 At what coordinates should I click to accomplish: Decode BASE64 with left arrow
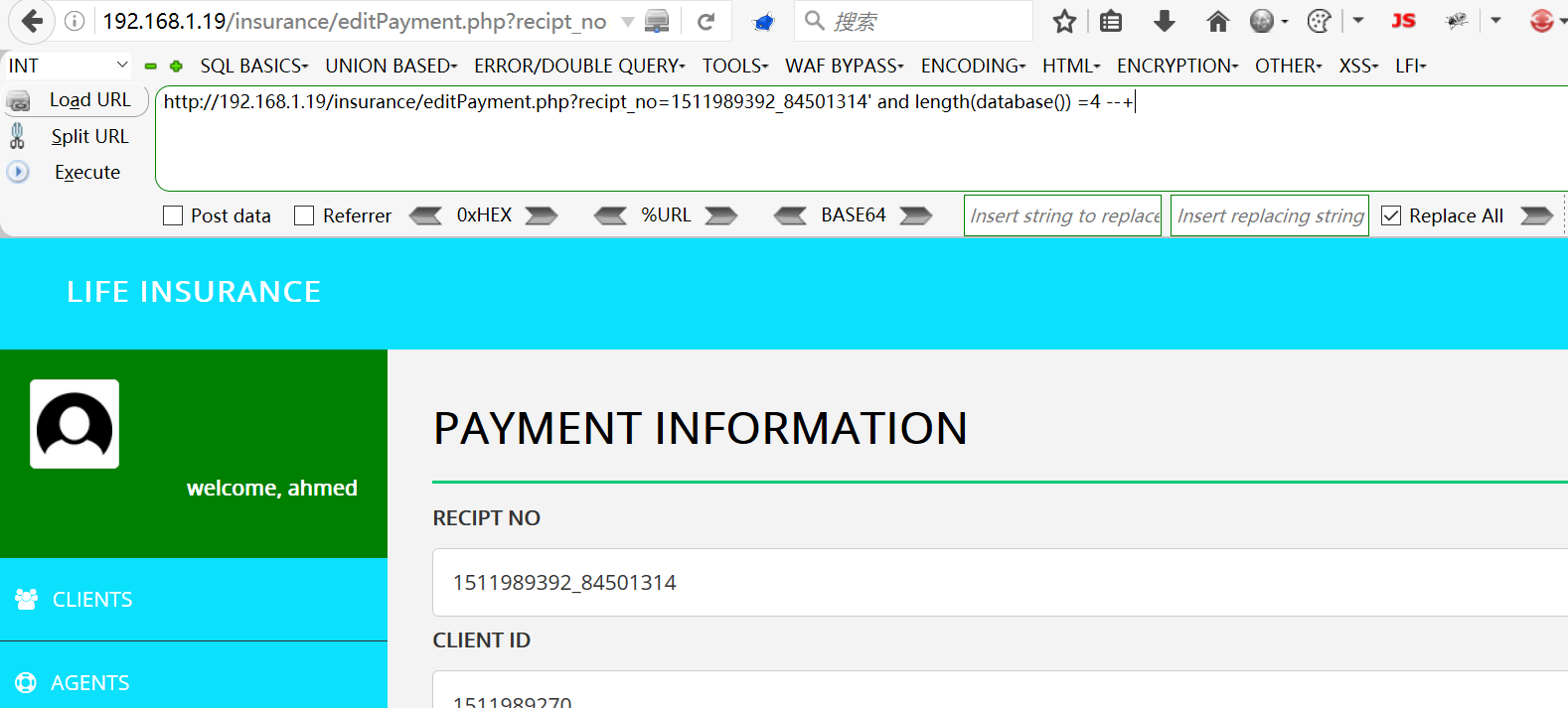tap(791, 215)
